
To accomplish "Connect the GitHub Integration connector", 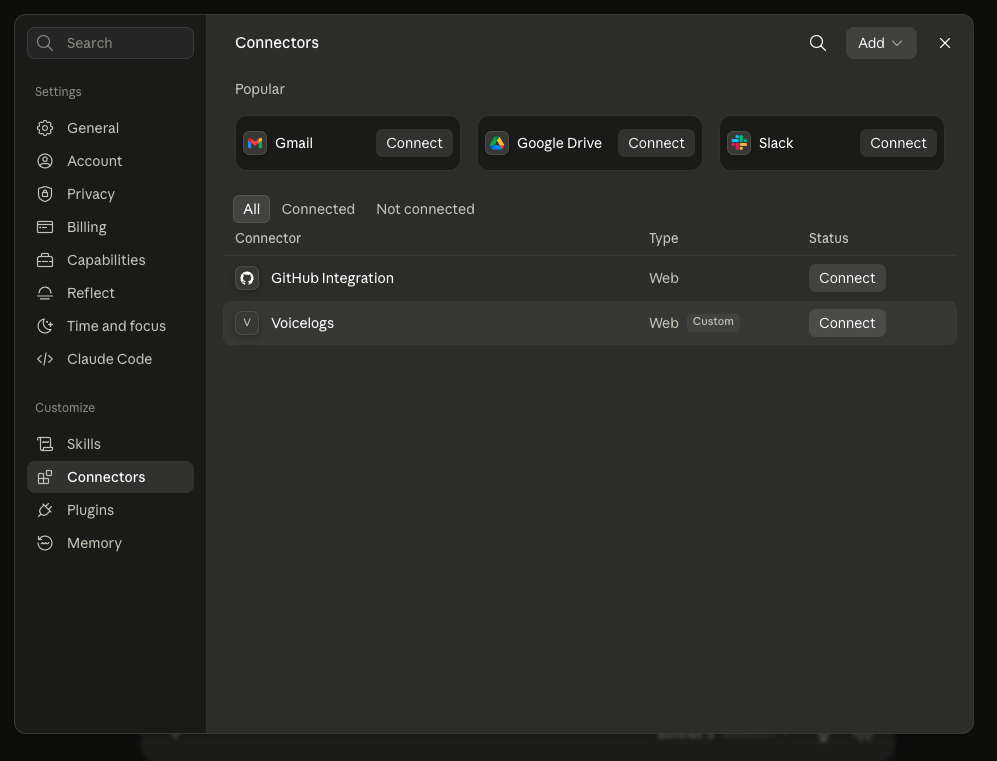I will pos(847,278).
